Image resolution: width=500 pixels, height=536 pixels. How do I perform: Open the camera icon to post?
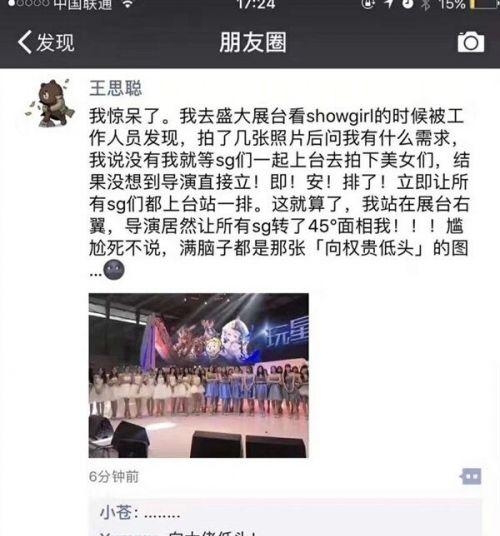pos(471,42)
